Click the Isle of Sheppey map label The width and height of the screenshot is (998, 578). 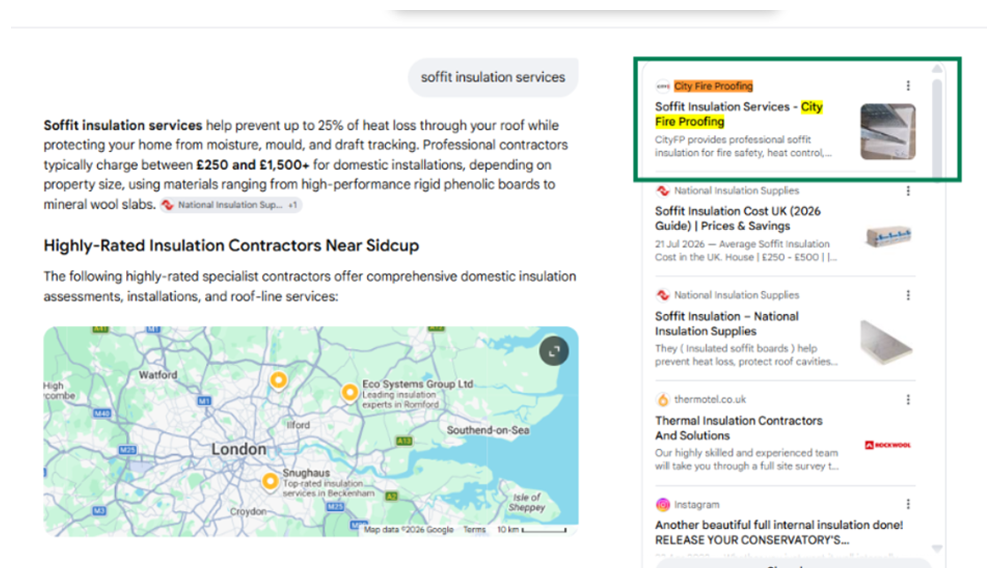click(526, 502)
